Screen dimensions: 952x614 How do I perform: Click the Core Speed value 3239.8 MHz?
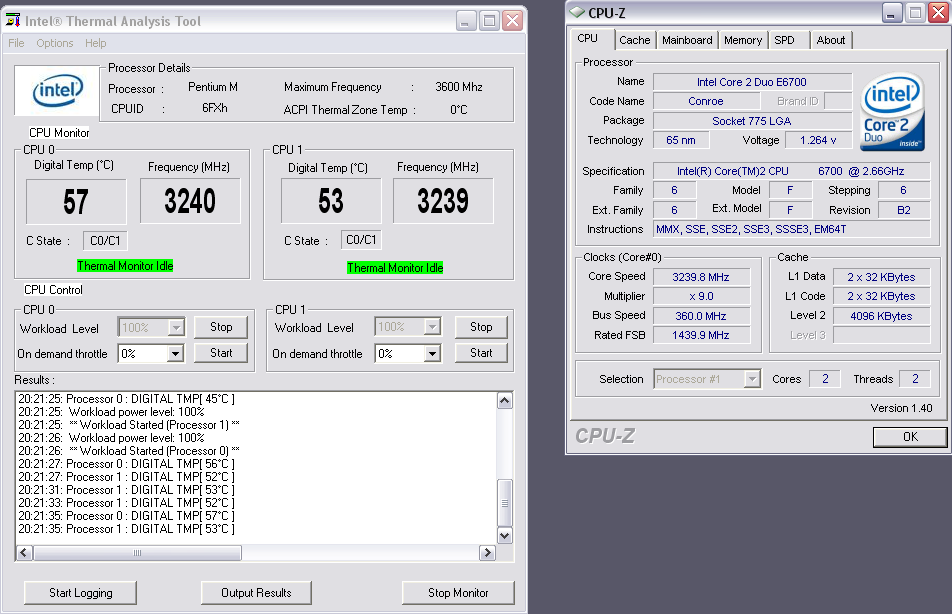point(701,277)
